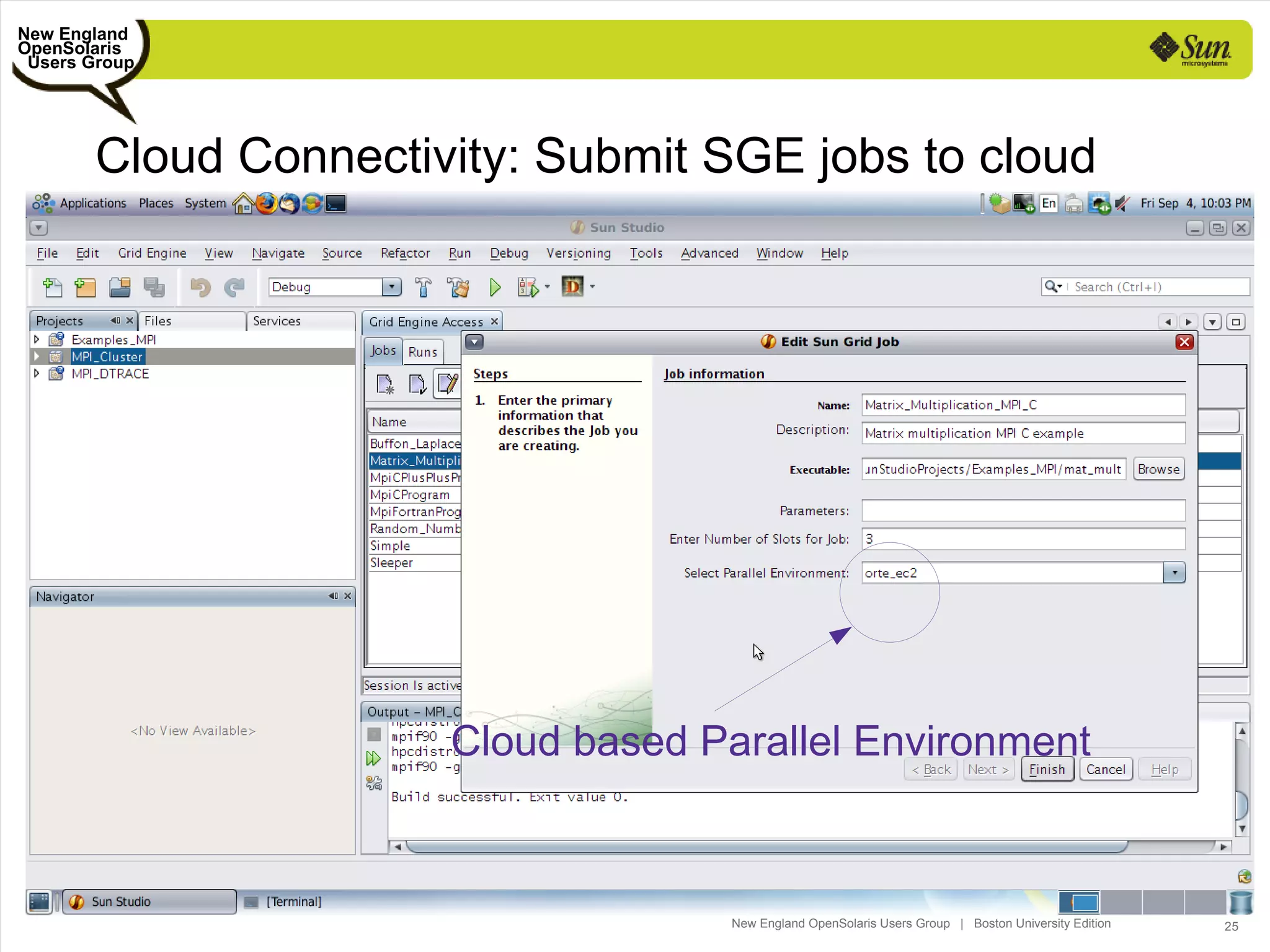
Task: Click the [Terminal] taskbar button
Action: tap(284, 902)
